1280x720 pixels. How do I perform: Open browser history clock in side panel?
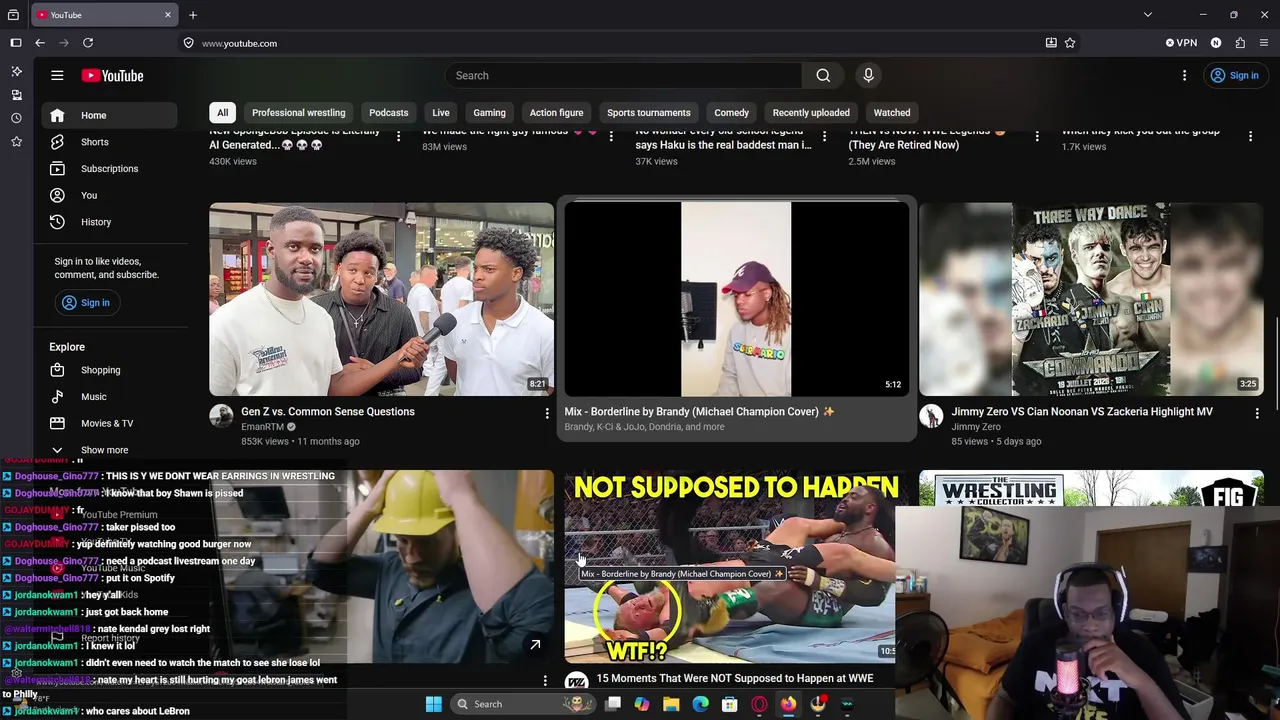(x=16, y=118)
